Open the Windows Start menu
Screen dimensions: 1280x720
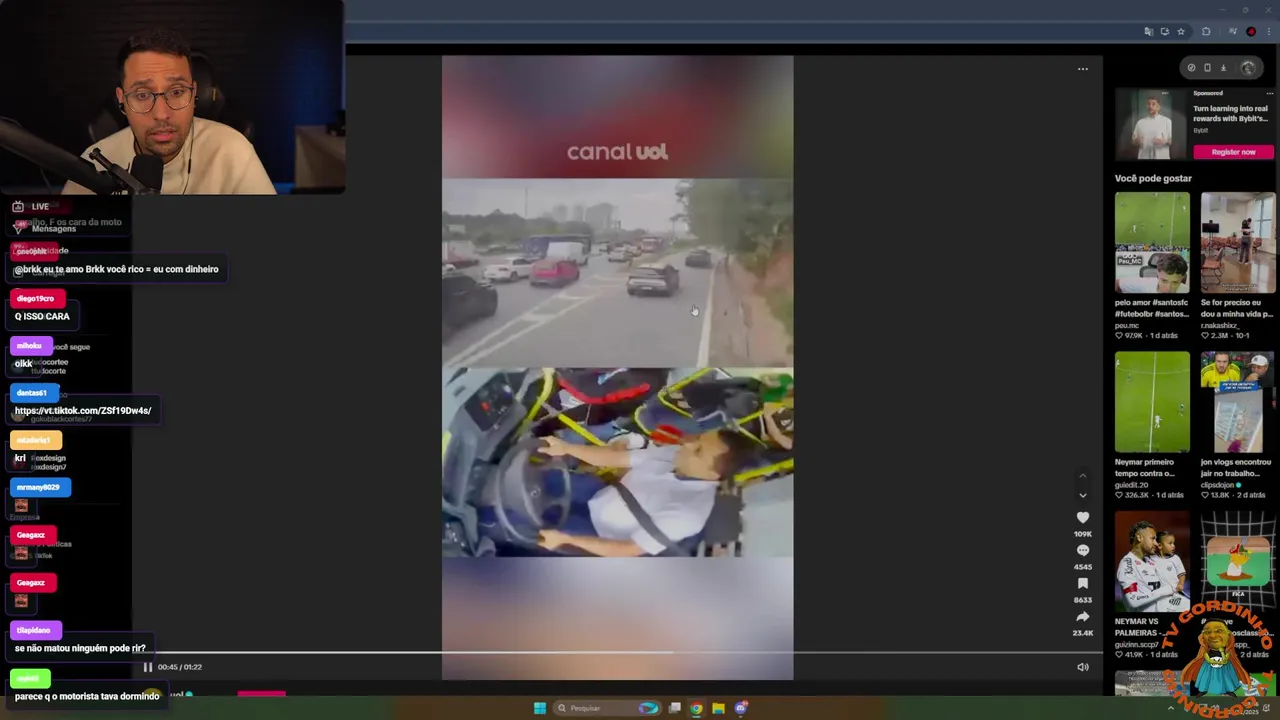coord(540,708)
